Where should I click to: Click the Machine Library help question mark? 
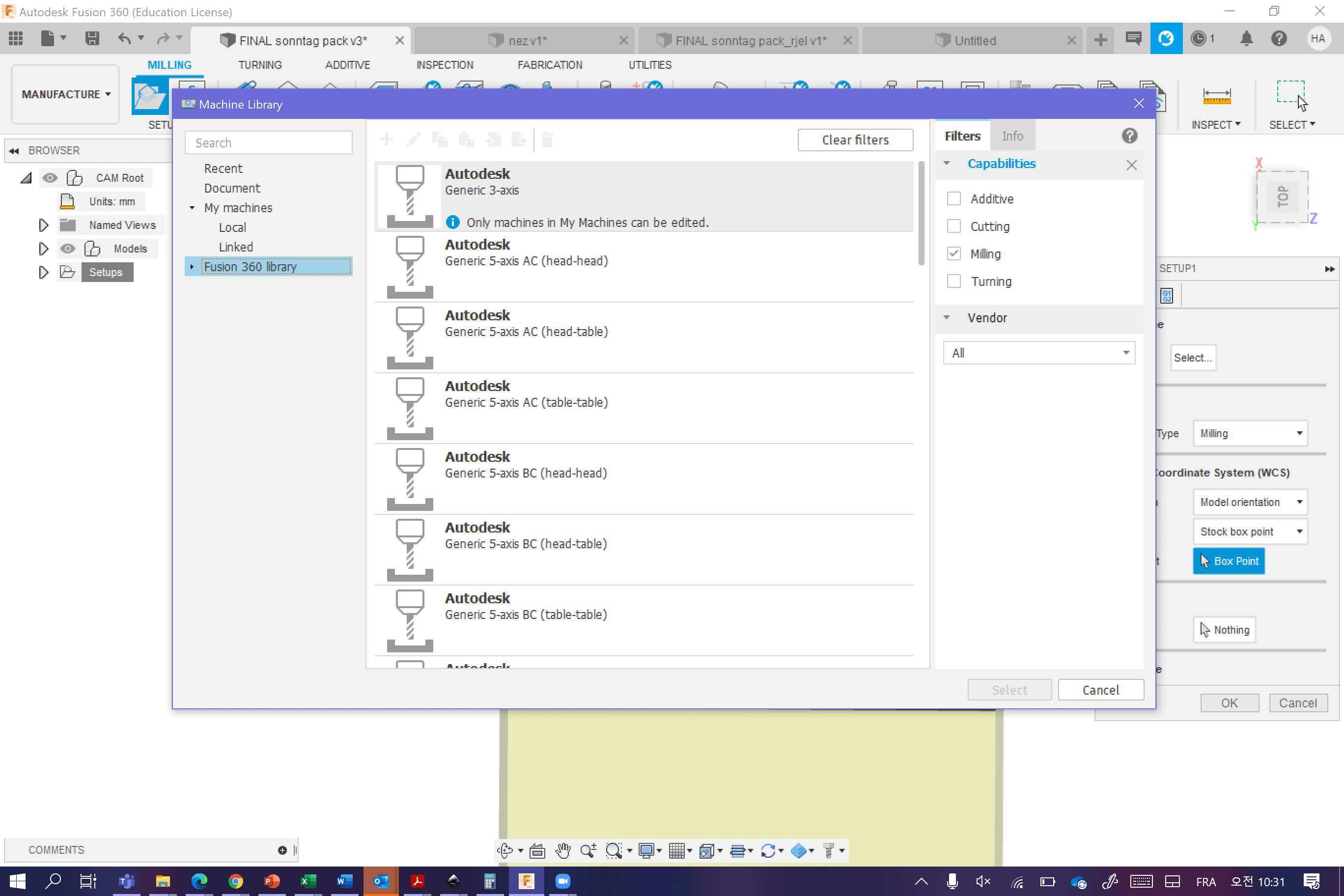pyautogui.click(x=1129, y=136)
